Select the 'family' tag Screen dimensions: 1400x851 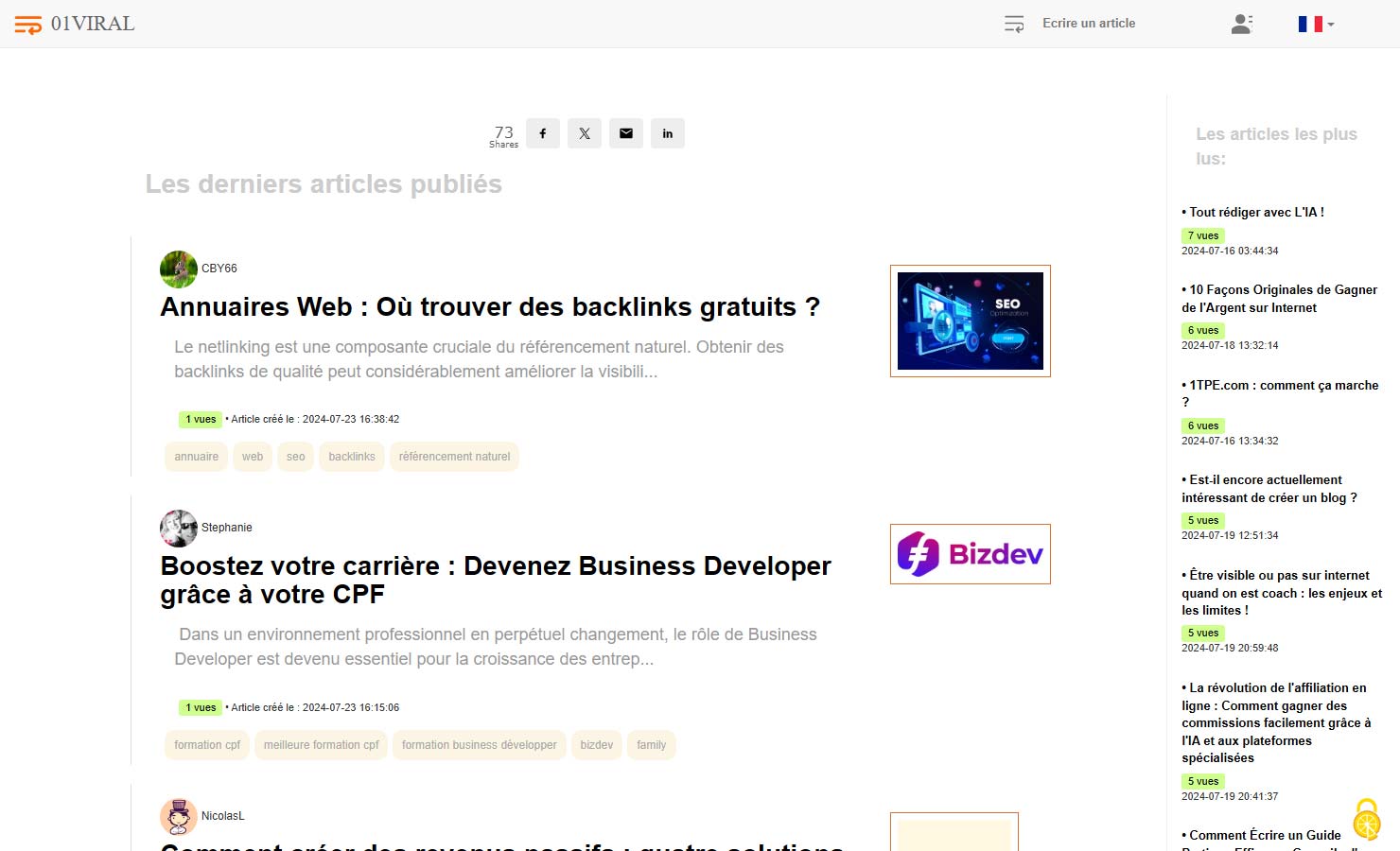point(652,745)
